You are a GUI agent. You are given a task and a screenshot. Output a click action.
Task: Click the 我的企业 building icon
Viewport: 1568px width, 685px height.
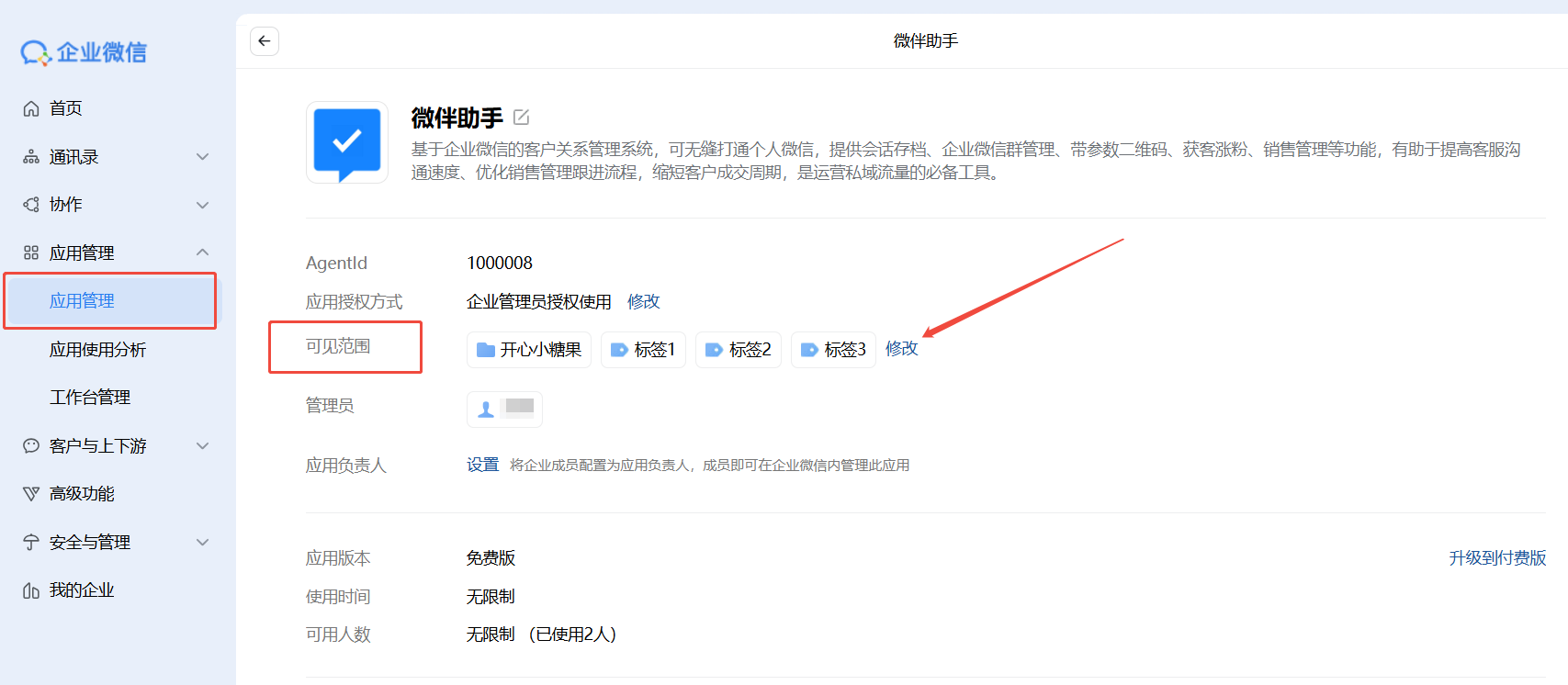(31, 590)
